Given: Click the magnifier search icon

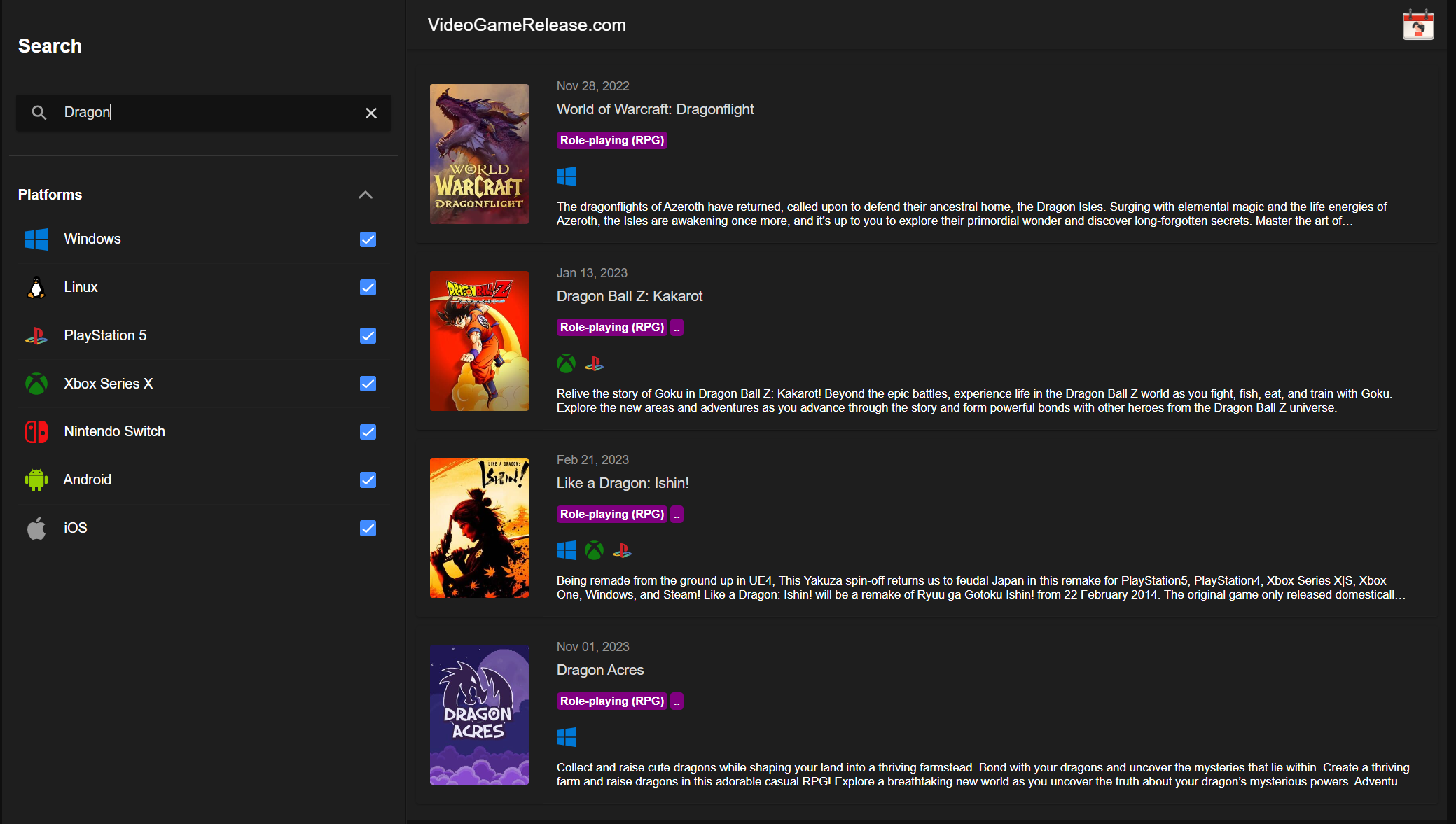Looking at the screenshot, I should click(39, 113).
